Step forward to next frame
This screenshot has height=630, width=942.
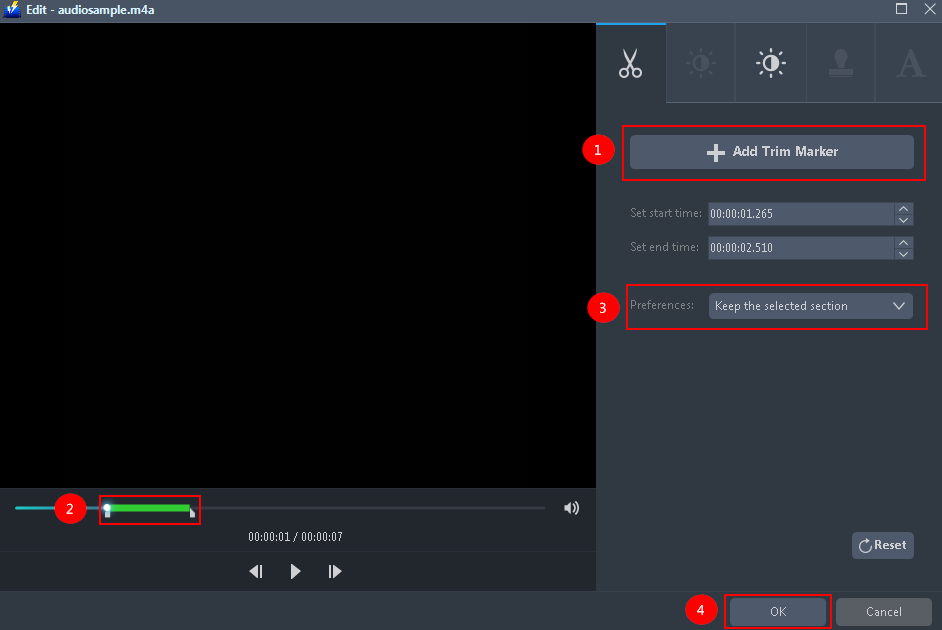[335, 571]
